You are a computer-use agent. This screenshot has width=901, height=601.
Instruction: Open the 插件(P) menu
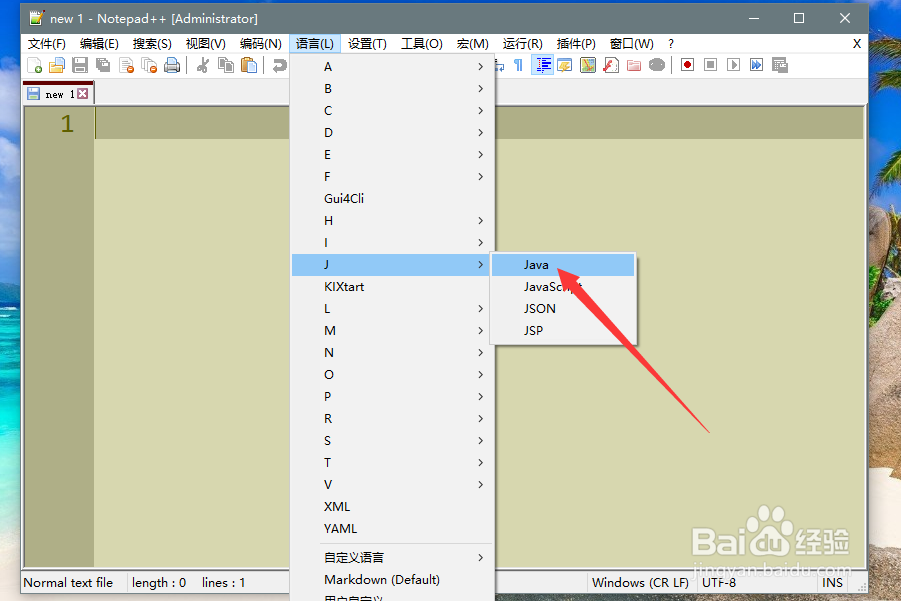(x=576, y=44)
